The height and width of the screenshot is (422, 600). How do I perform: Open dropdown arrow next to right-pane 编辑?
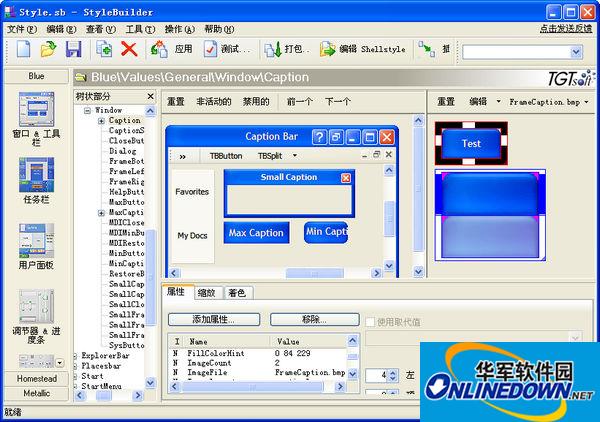pos(498,102)
